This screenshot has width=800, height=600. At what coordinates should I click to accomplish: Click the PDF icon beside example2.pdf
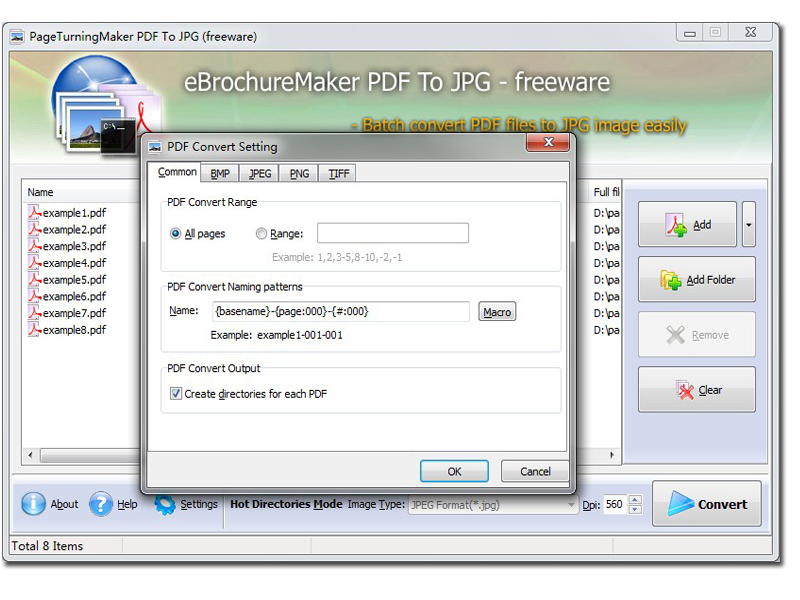coord(34,229)
